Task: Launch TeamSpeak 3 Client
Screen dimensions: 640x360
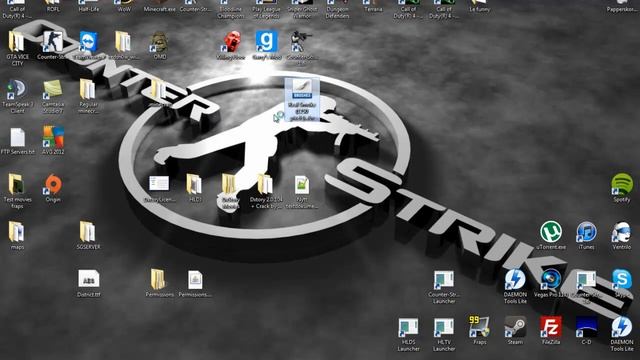Action: point(17,89)
